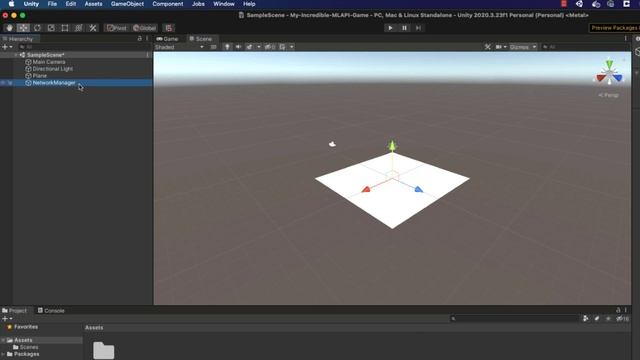
Task: Open the Project tab
Action: (14, 311)
